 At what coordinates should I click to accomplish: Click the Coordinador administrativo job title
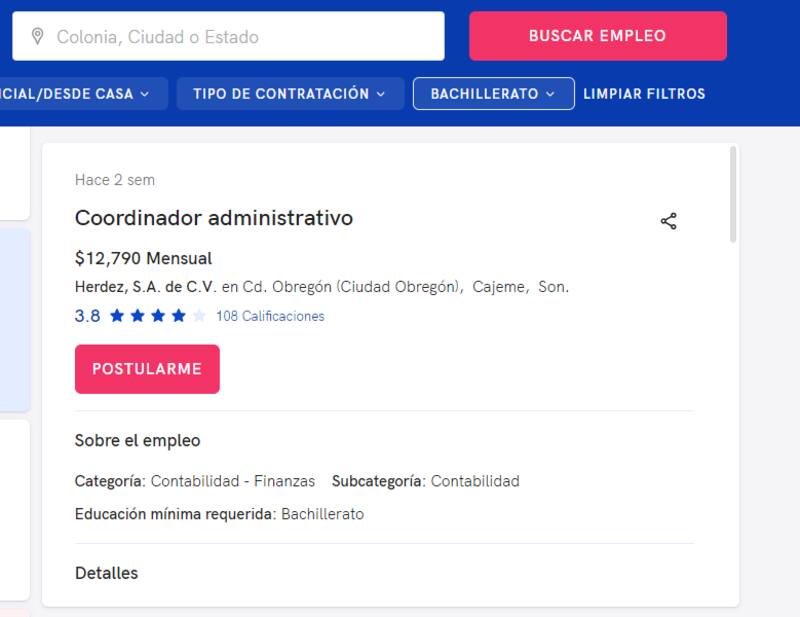214,218
